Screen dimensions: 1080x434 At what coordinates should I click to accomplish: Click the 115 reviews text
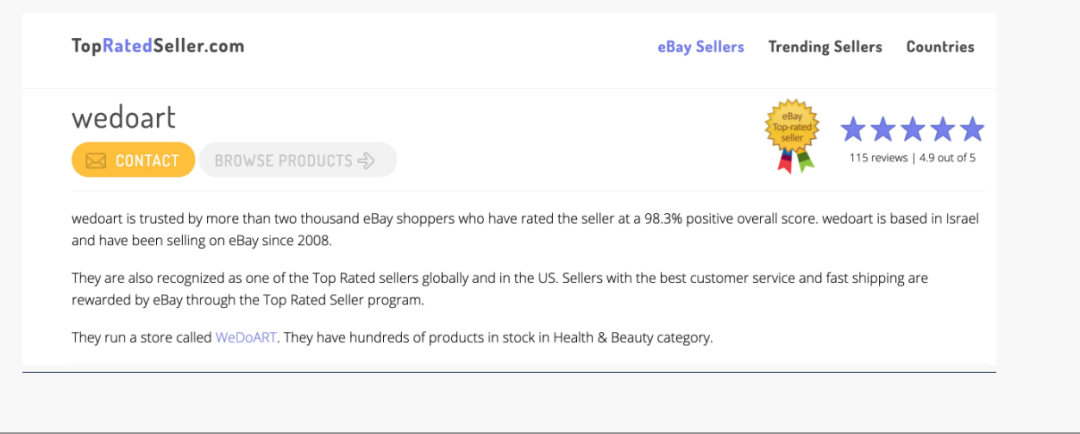point(878,158)
